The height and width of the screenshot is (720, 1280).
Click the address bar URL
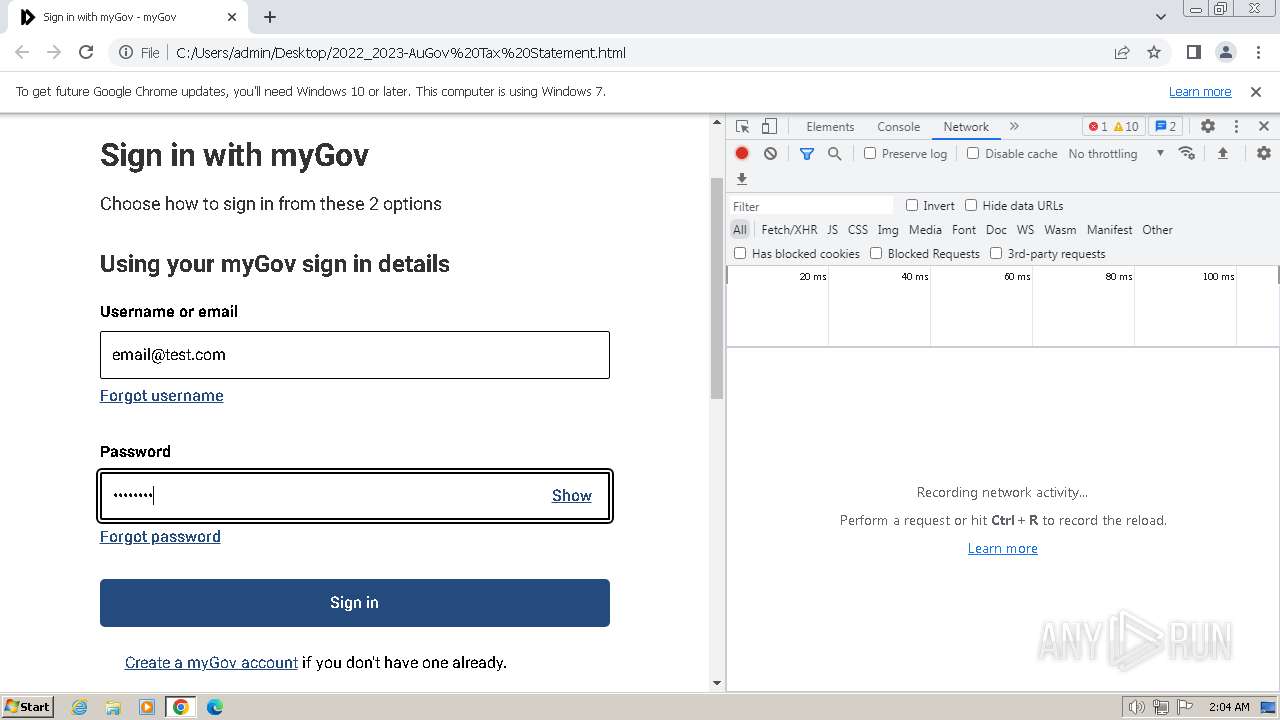pos(401,52)
